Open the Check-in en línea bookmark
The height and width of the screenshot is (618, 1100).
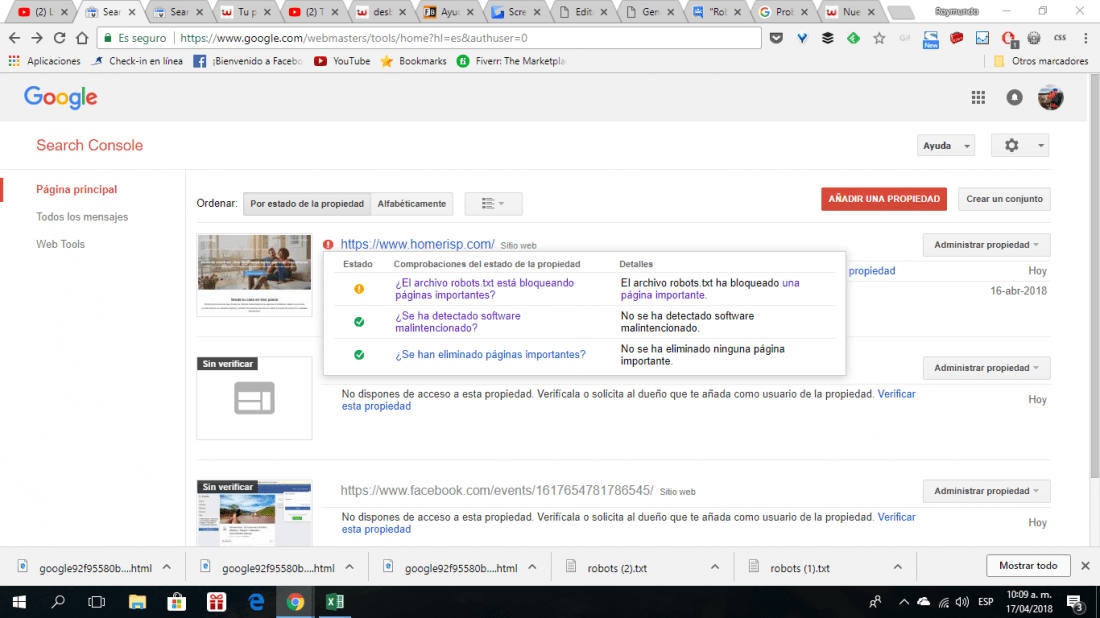pos(137,61)
